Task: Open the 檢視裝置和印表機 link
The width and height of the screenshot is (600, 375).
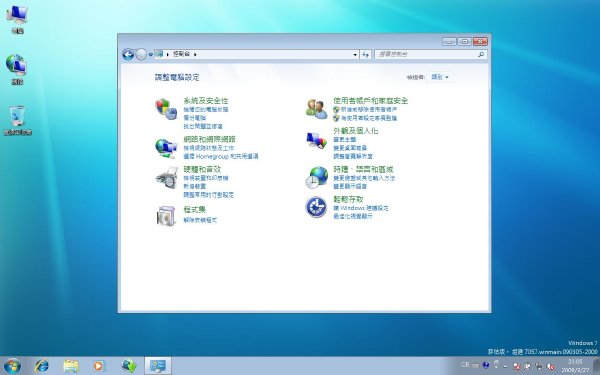Action: tap(206, 178)
